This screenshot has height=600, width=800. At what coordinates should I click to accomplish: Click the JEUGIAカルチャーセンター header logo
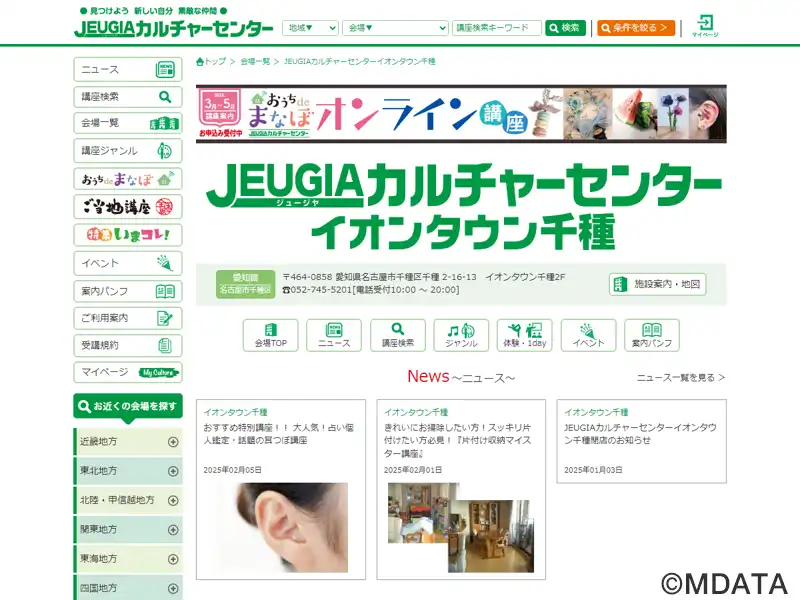pyautogui.click(x=173, y=29)
